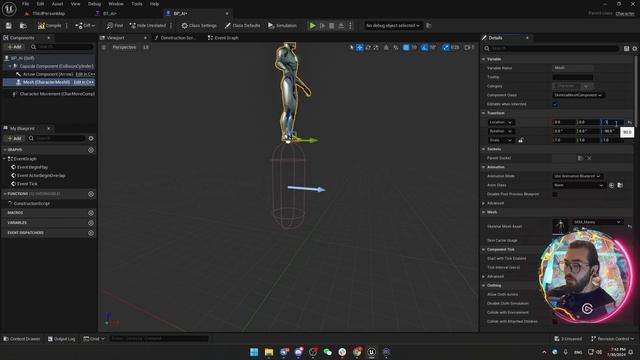This screenshot has width=640, height=360.
Task: Open the Tools menu
Action: click(137, 4)
